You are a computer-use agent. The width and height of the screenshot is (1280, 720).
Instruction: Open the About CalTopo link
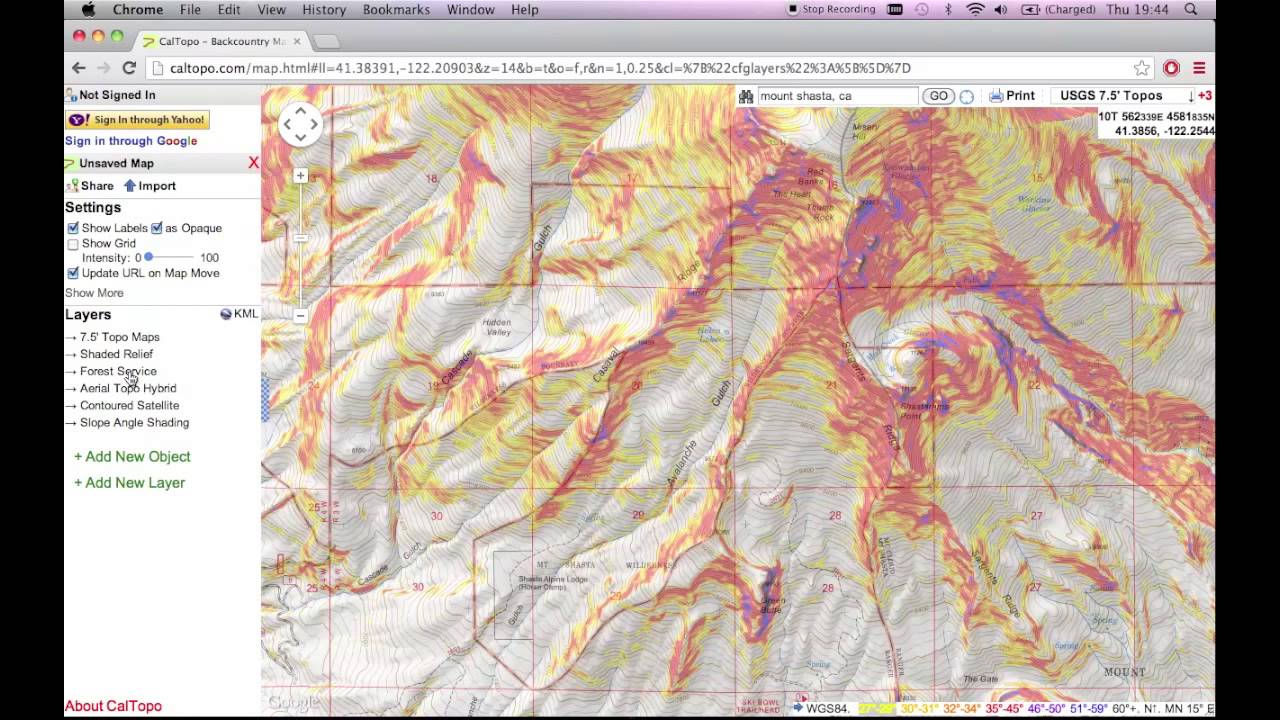(x=113, y=706)
